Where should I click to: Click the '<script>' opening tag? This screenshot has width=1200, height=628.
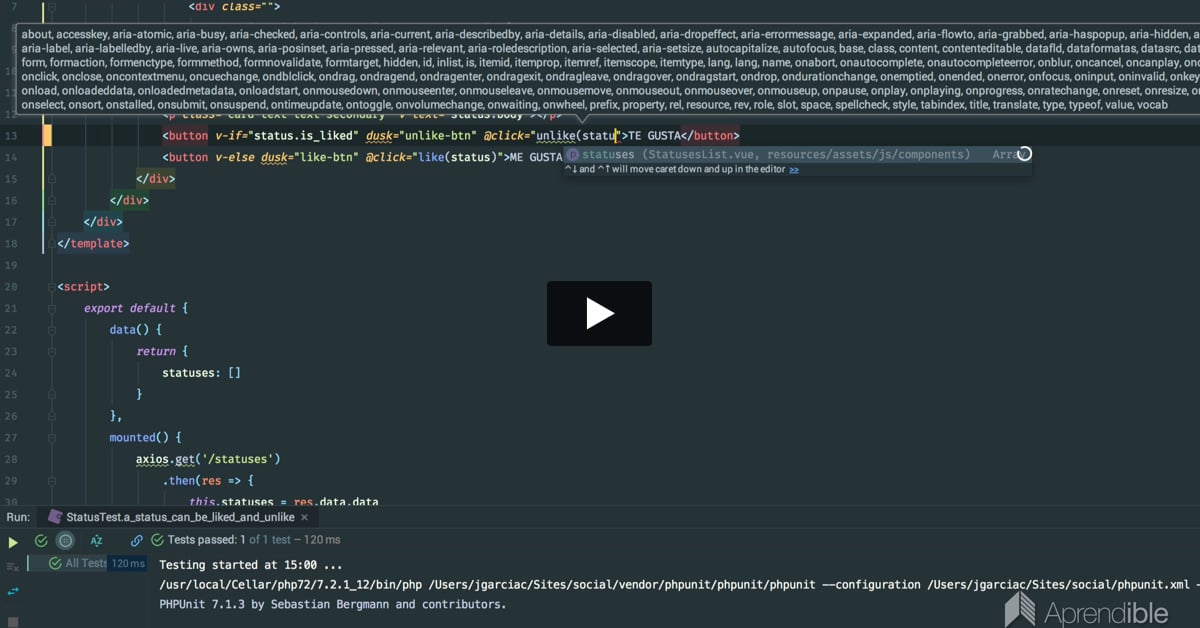pos(84,287)
